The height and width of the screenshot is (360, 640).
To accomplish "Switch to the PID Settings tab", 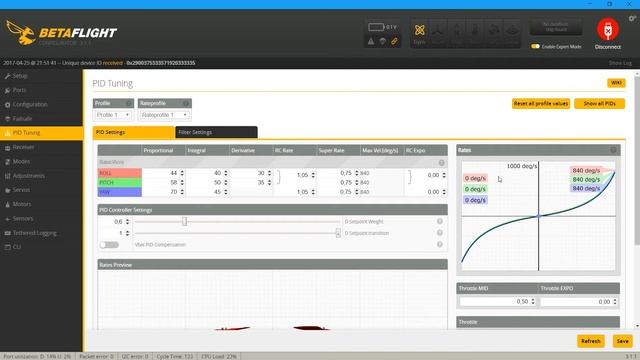I will pyautogui.click(x=134, y=132).
